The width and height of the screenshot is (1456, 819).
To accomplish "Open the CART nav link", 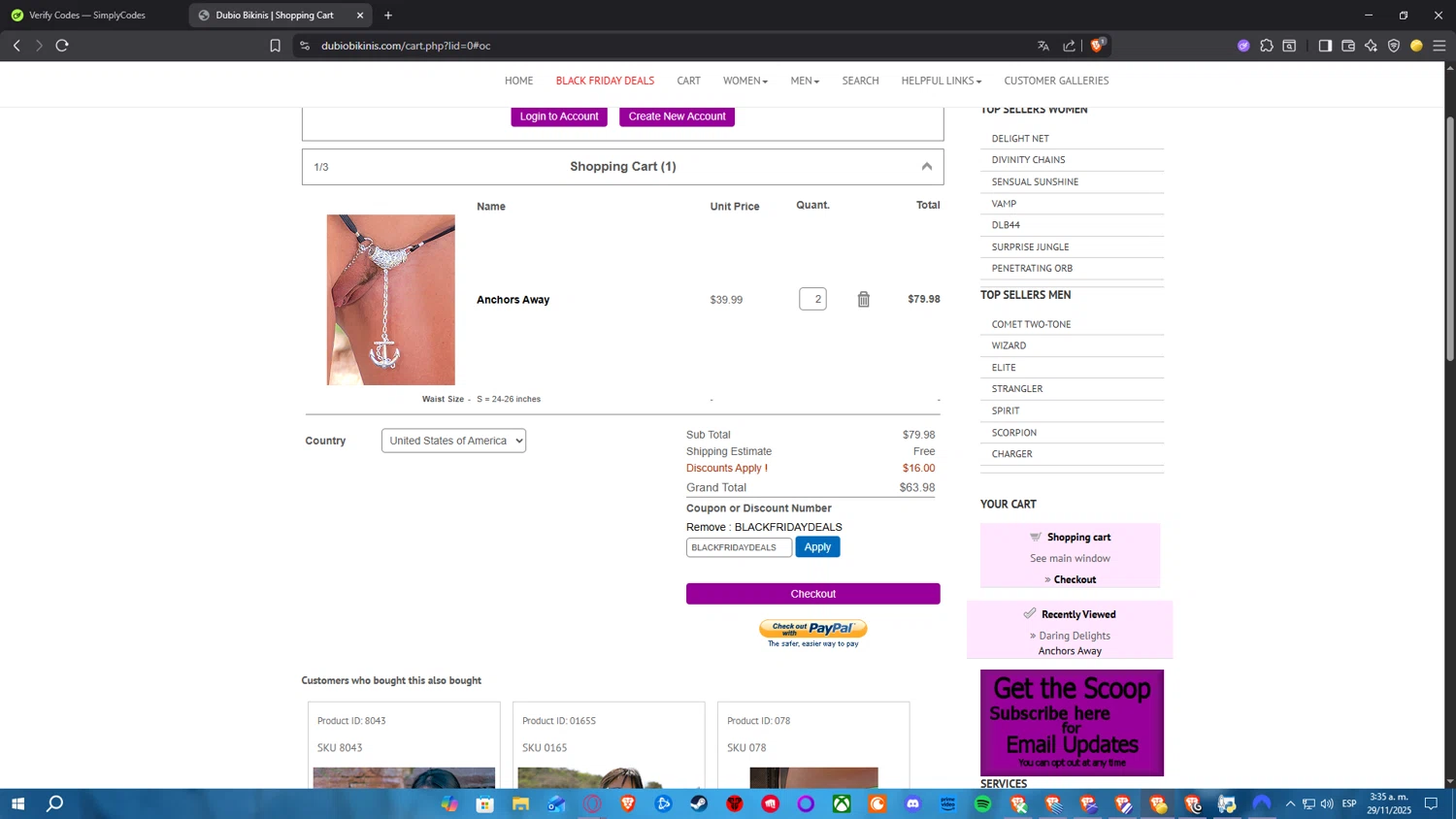I will click(688, 81).
